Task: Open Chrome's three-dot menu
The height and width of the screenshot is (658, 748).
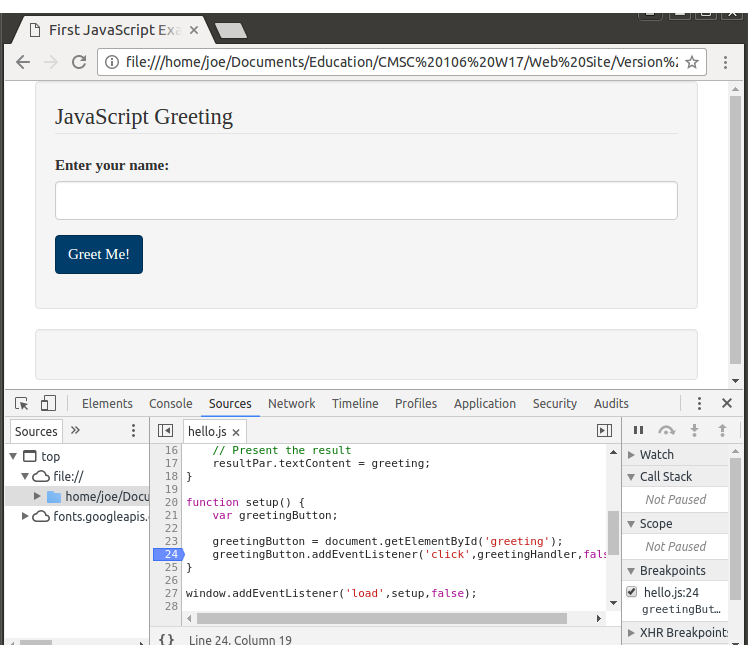Action: tap(725, 62)
